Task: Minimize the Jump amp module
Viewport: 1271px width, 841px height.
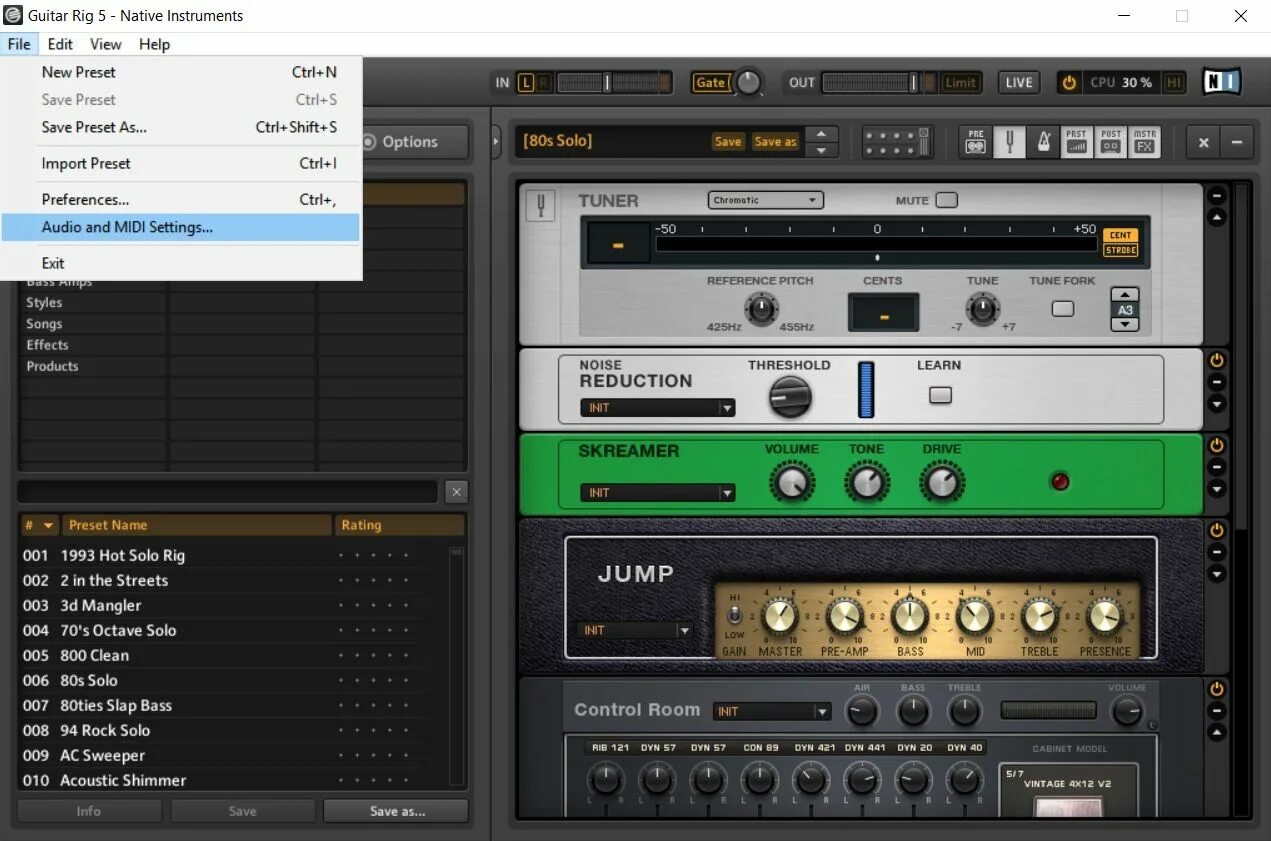Action: pyautogui.click(x=1217, y=552)
